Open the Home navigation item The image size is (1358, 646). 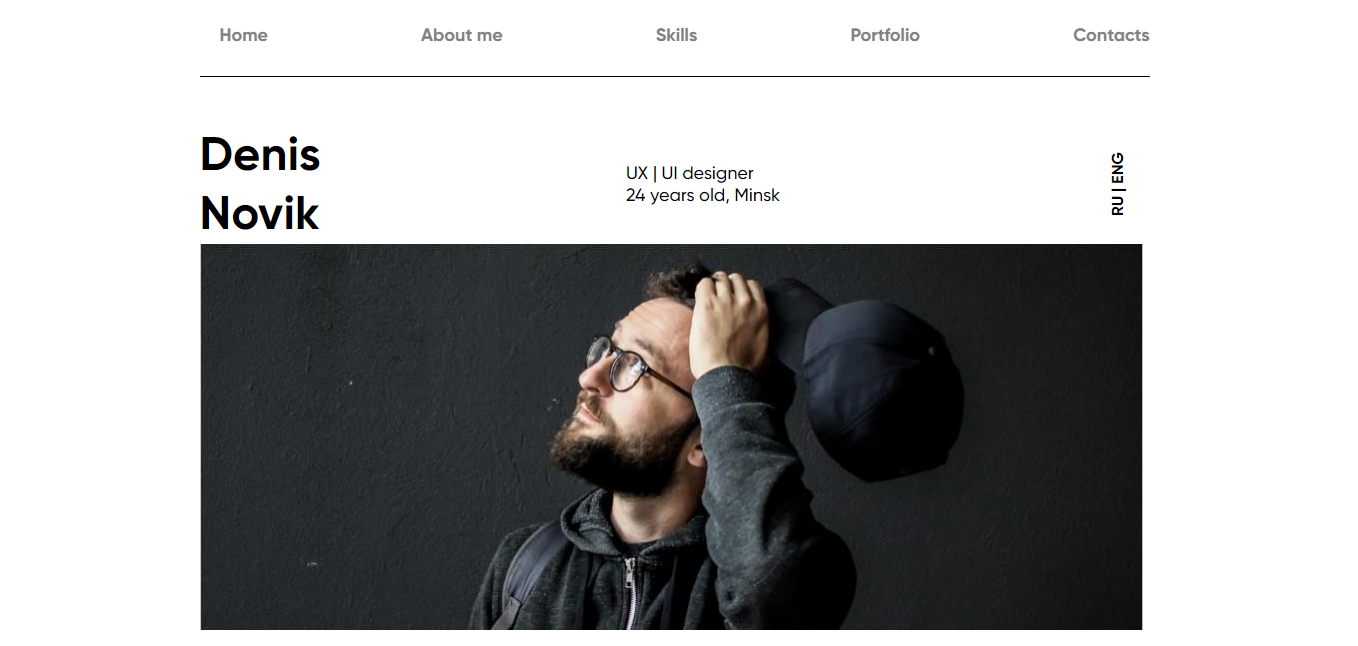pyautogui.click(x=243, y=35)
